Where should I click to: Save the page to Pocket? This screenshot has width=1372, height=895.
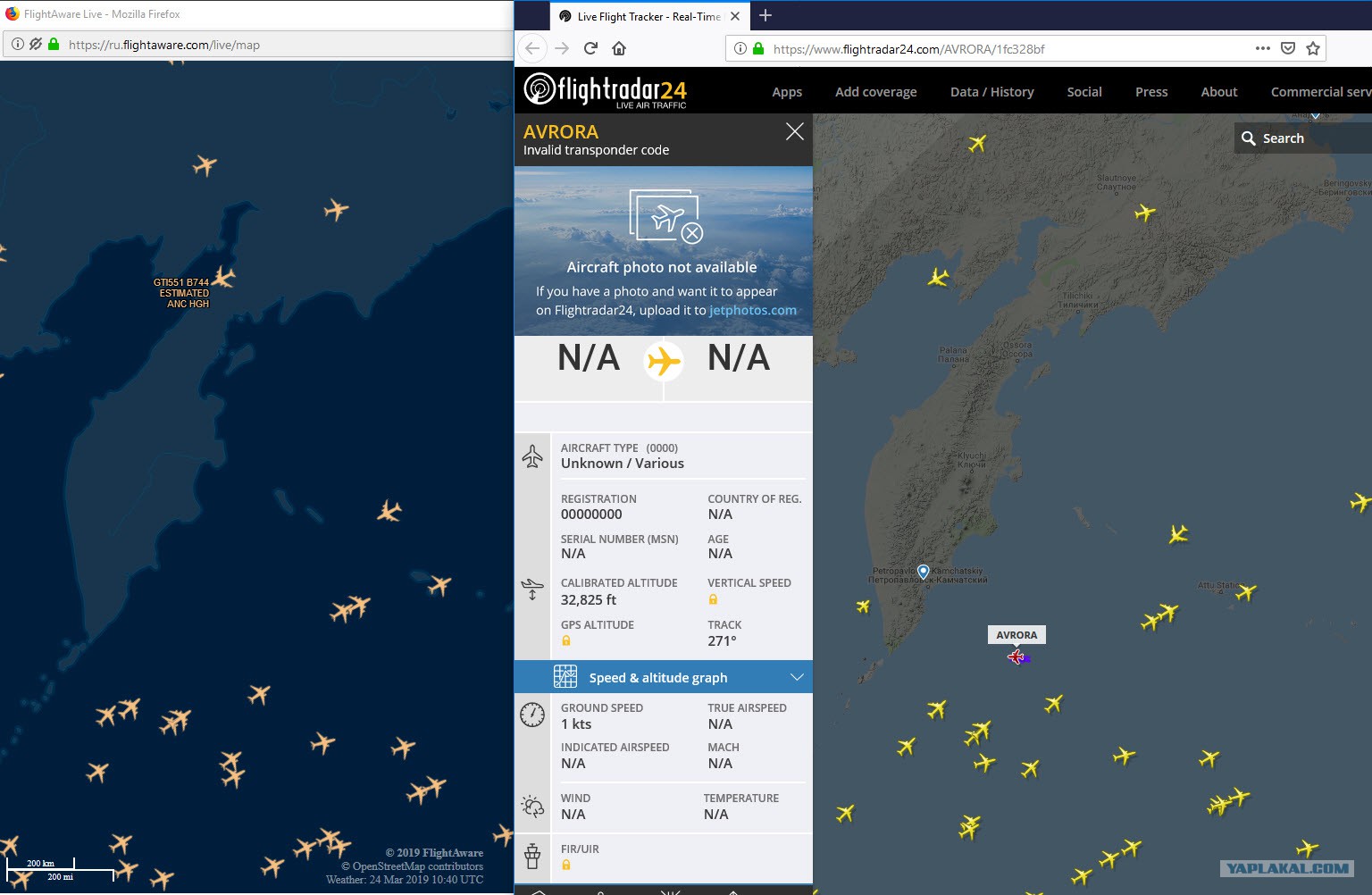click(x=1288, y=48)
